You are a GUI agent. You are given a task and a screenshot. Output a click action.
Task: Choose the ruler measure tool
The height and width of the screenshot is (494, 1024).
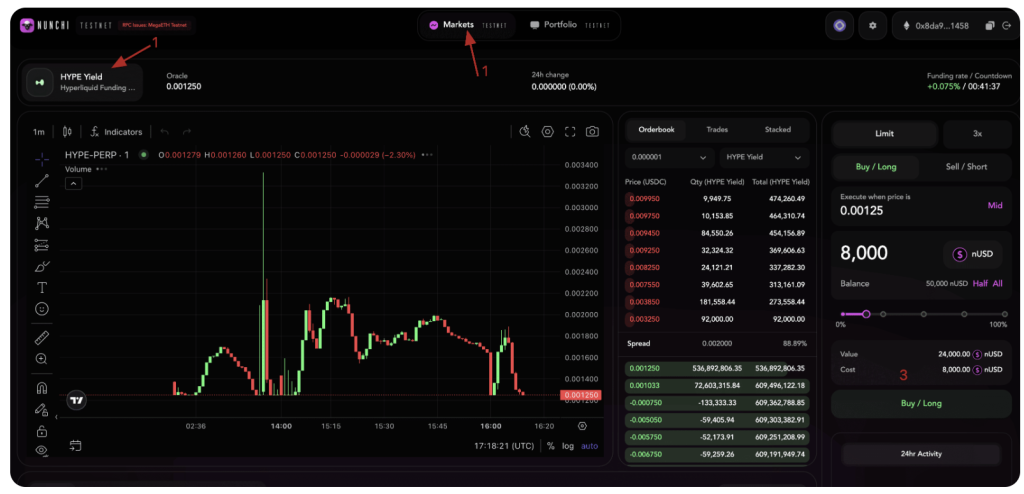[41, 337]
